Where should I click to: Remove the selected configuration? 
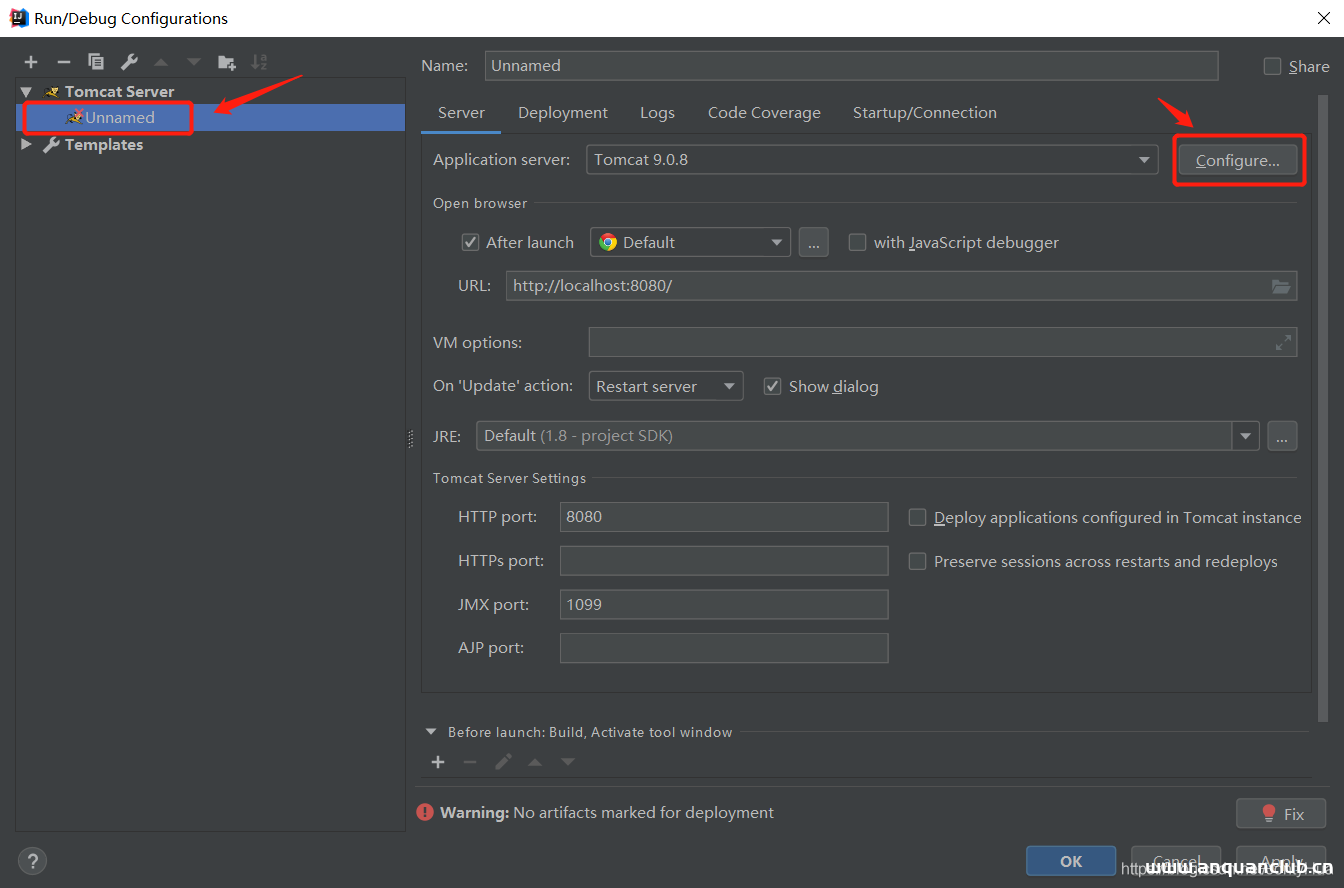tap(63, 62)
